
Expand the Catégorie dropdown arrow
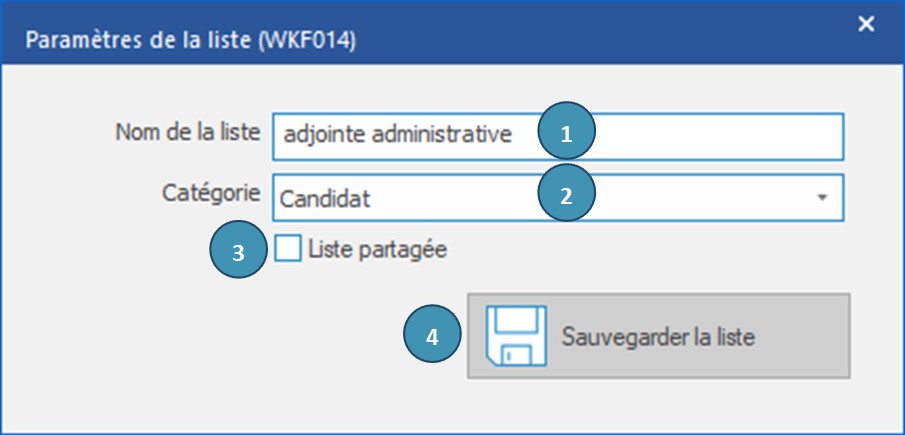pos(822,198)
